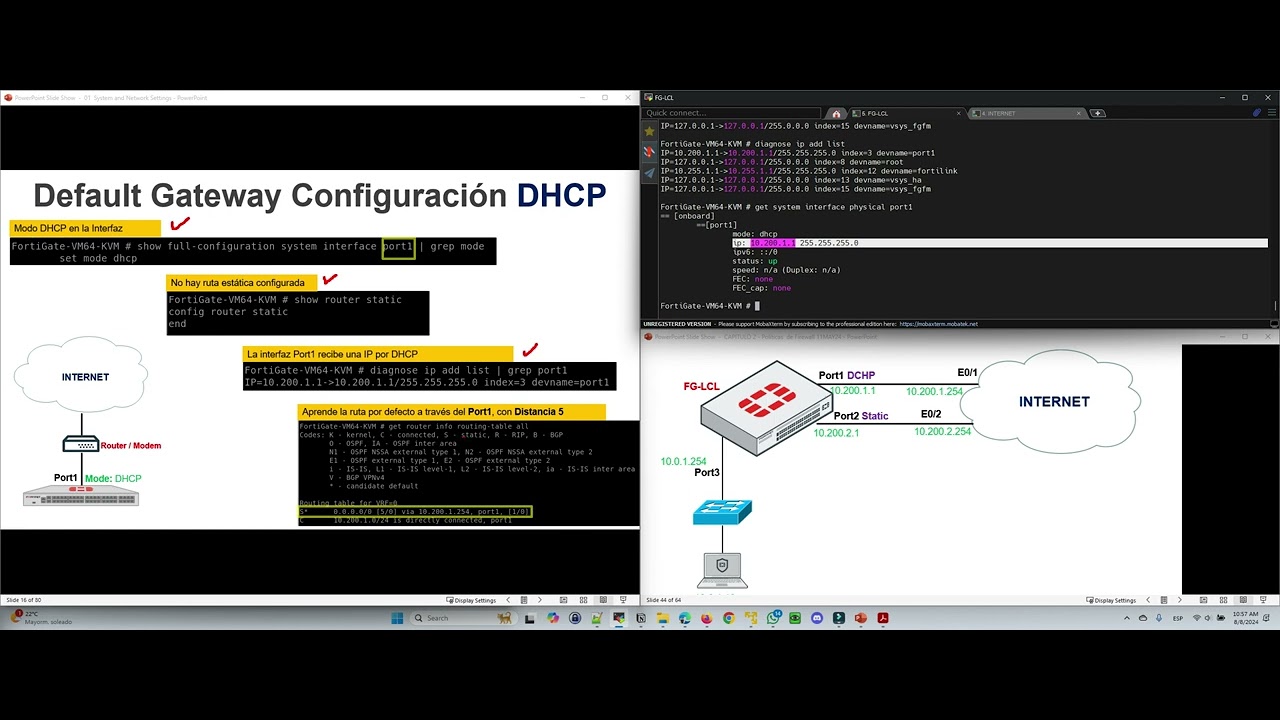Show hidden tray icons chevron

[1128, 618]
